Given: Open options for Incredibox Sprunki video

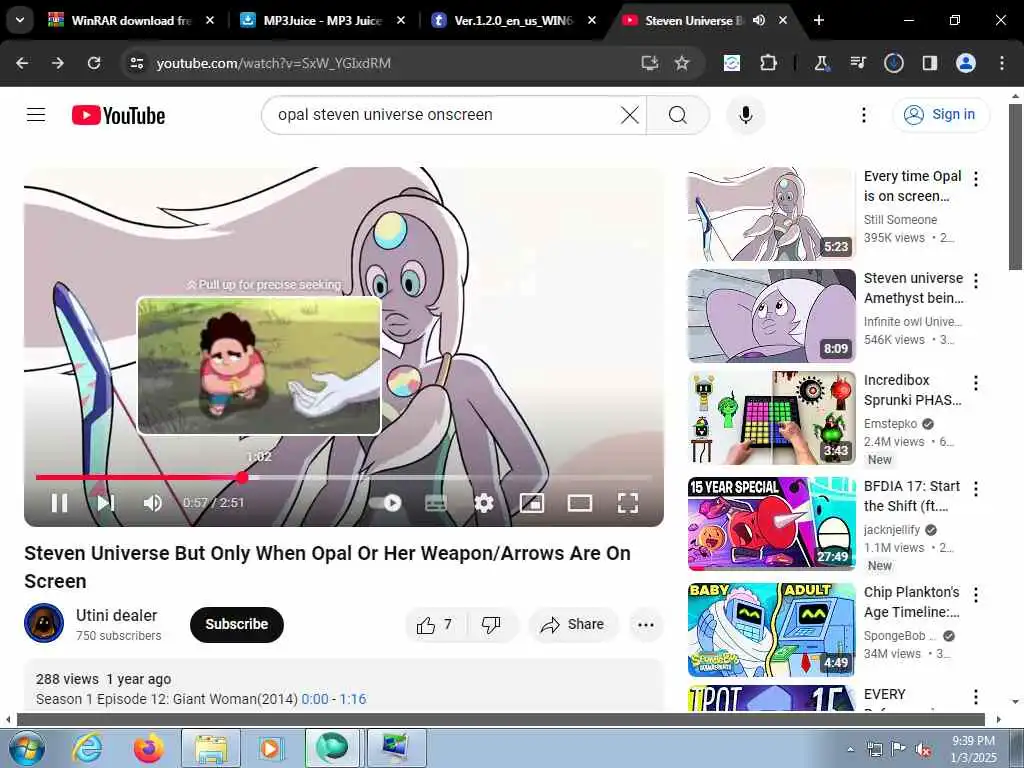Looking at the screenshot, I should 976,383.
